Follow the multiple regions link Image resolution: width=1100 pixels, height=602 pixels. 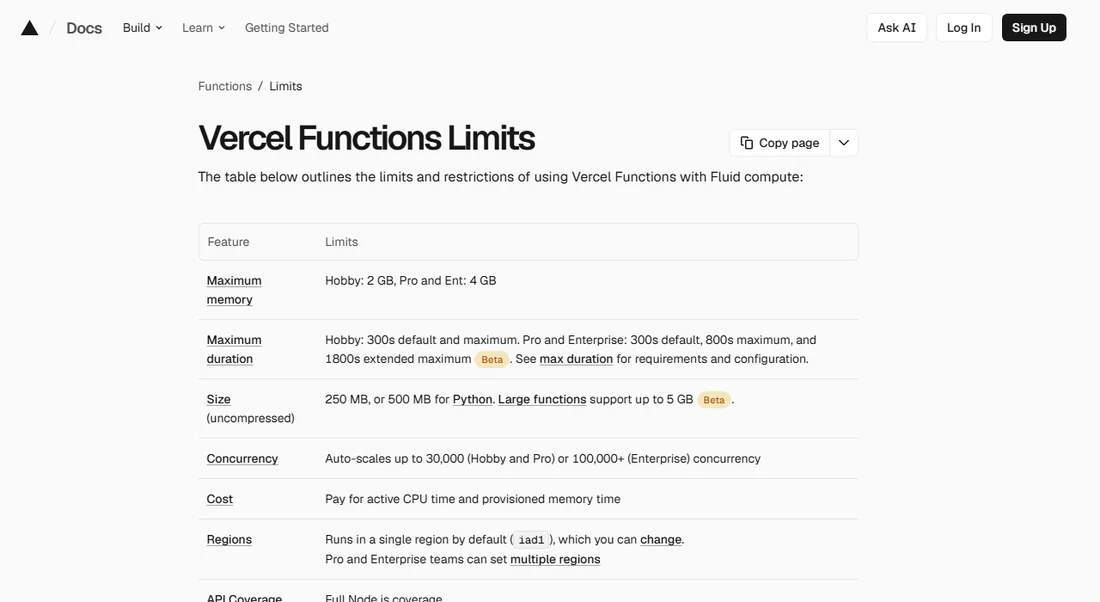pos(555,559)
